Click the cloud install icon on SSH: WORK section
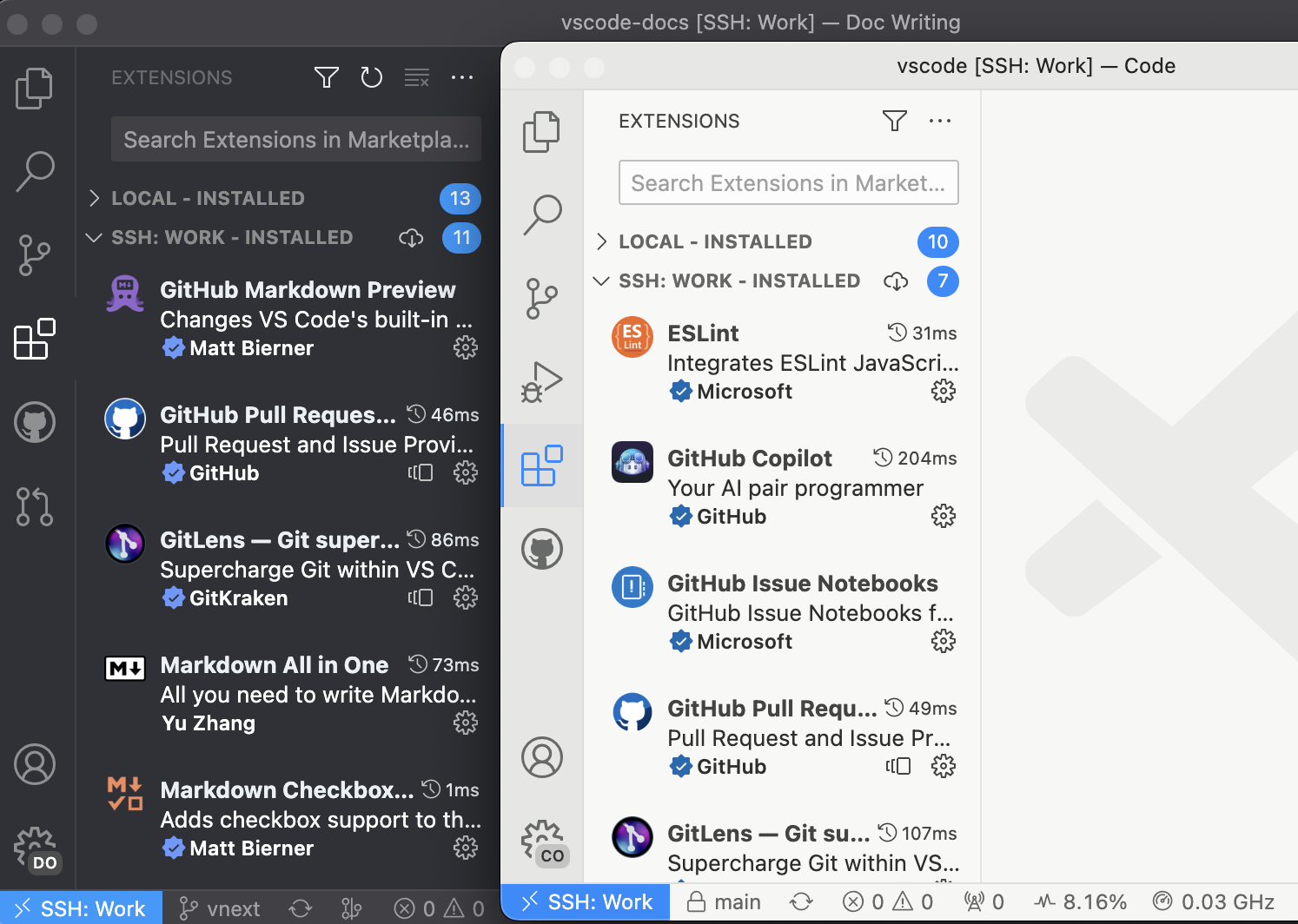The height and width of the screenshot is (924, 1298). [896, 281]
